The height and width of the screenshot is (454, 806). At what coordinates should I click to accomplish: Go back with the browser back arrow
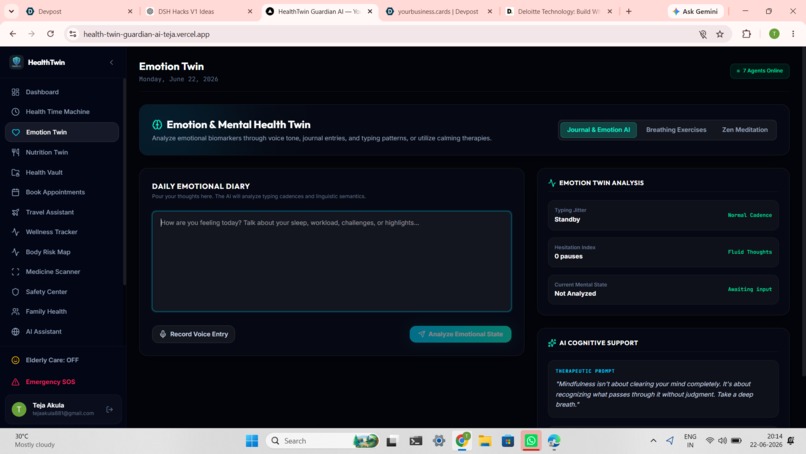click(13, 34)
